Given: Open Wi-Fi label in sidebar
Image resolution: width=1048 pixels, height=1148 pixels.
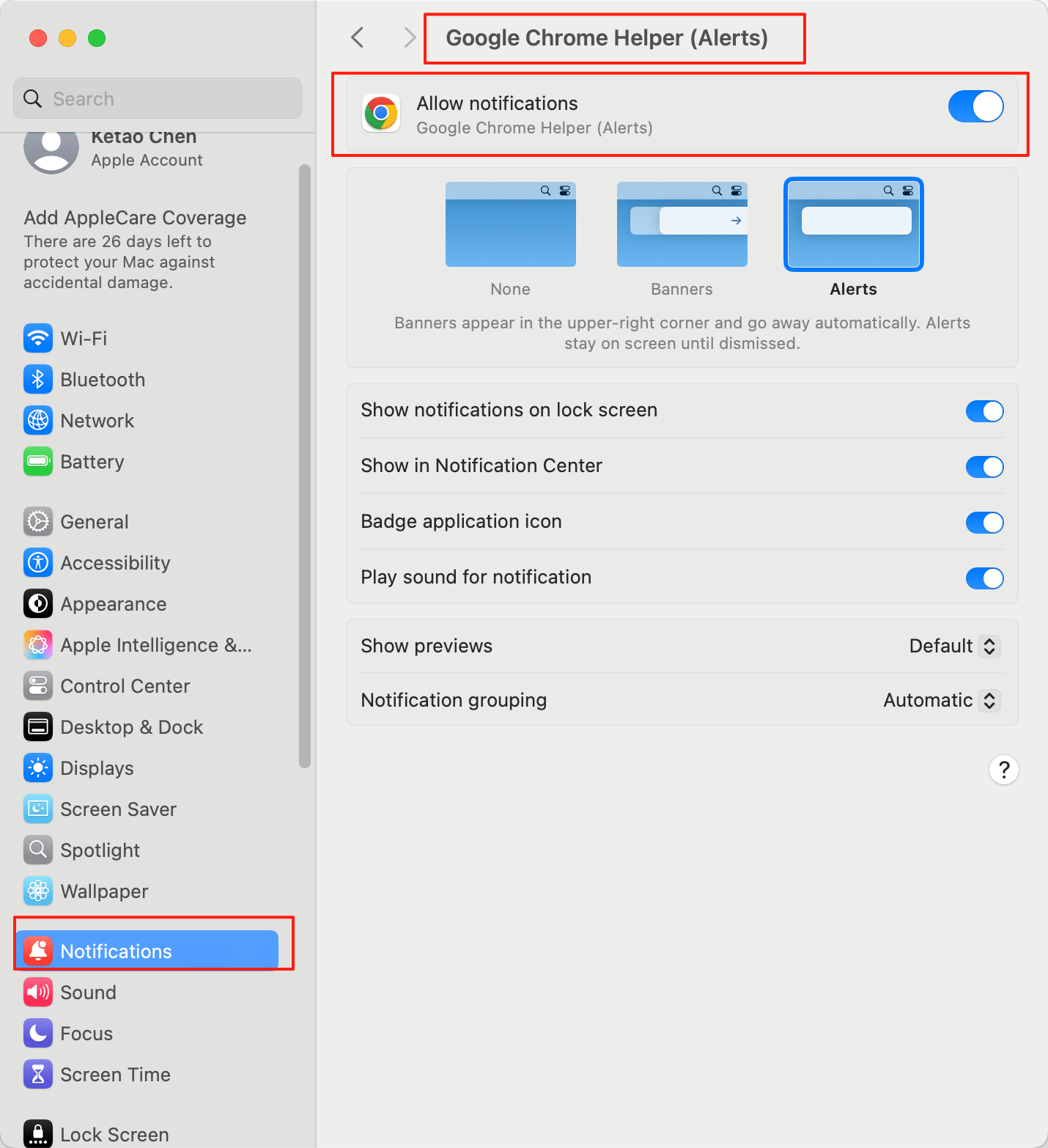Looking at the screenshot, I should coord(84,338).
